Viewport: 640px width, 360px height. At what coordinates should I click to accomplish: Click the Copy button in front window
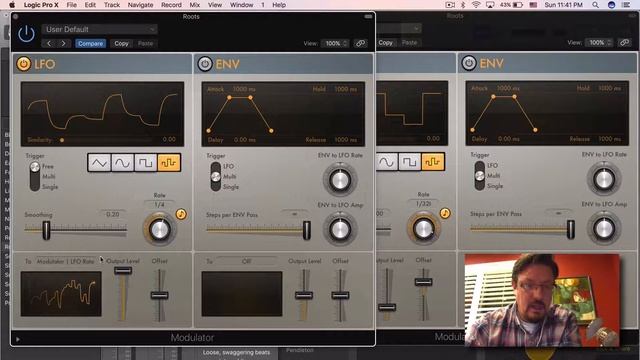point(121,43)
